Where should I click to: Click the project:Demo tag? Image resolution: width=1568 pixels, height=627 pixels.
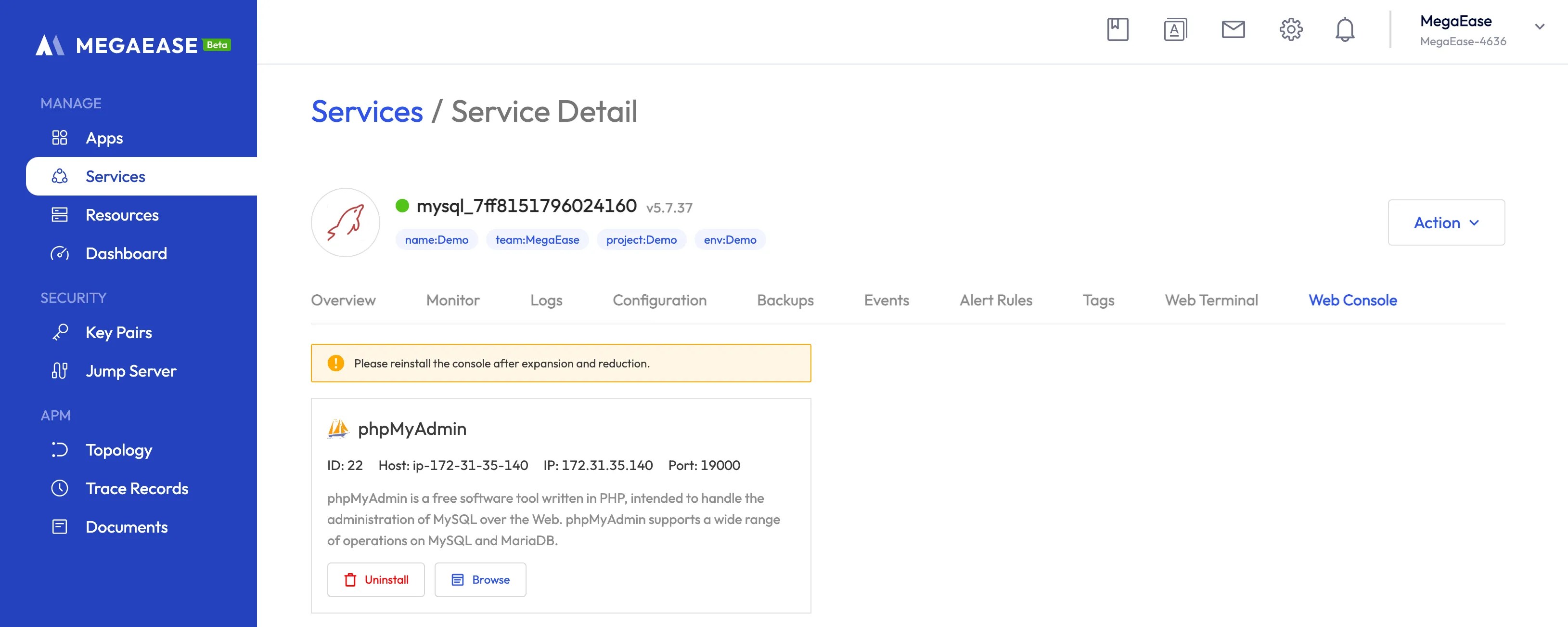(x=642, y=239)
